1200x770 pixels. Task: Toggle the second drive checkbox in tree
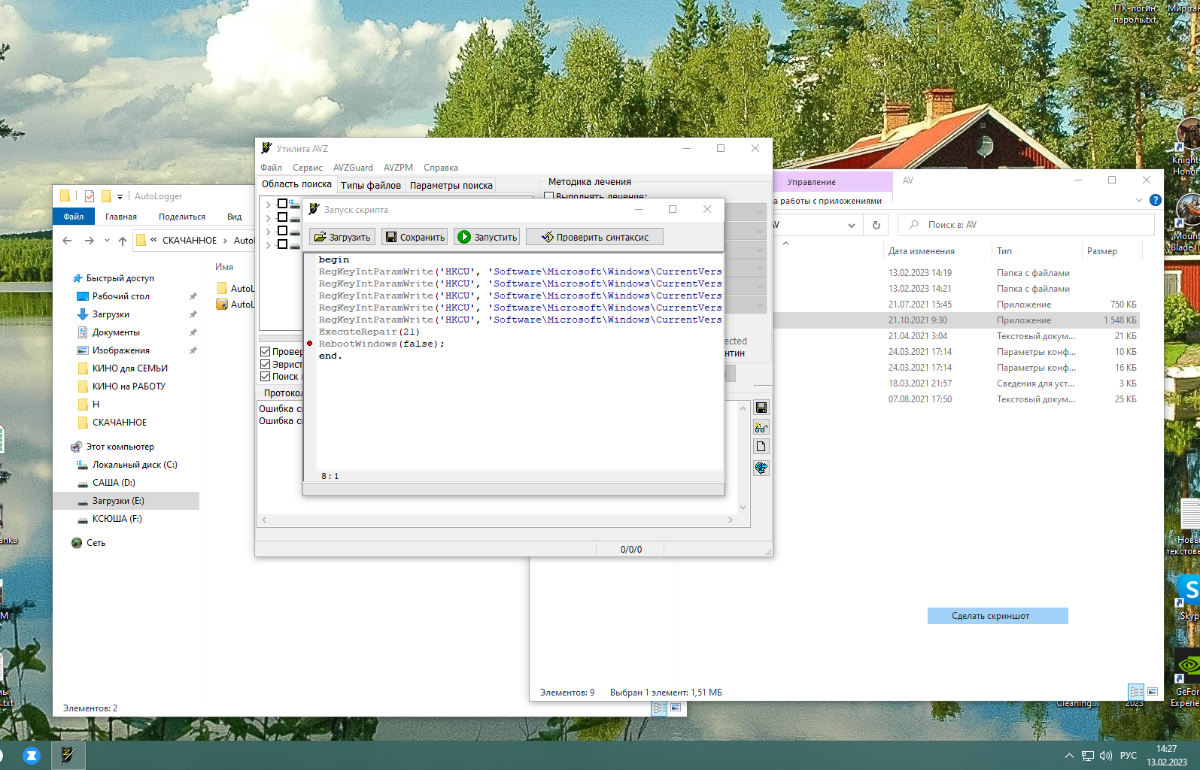click(x=282, y=217)
